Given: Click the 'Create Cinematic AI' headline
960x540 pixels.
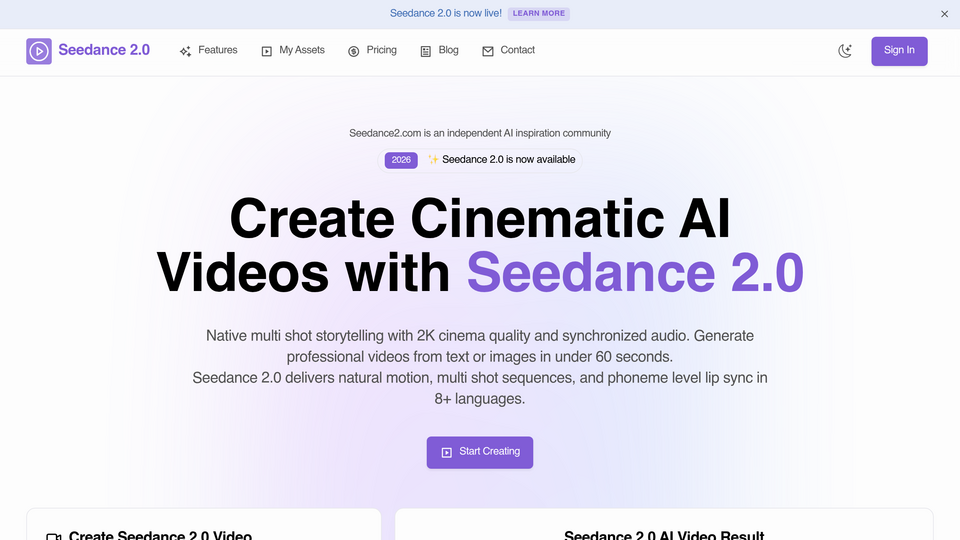Looking at the screenshot, I should pos(479,219).
